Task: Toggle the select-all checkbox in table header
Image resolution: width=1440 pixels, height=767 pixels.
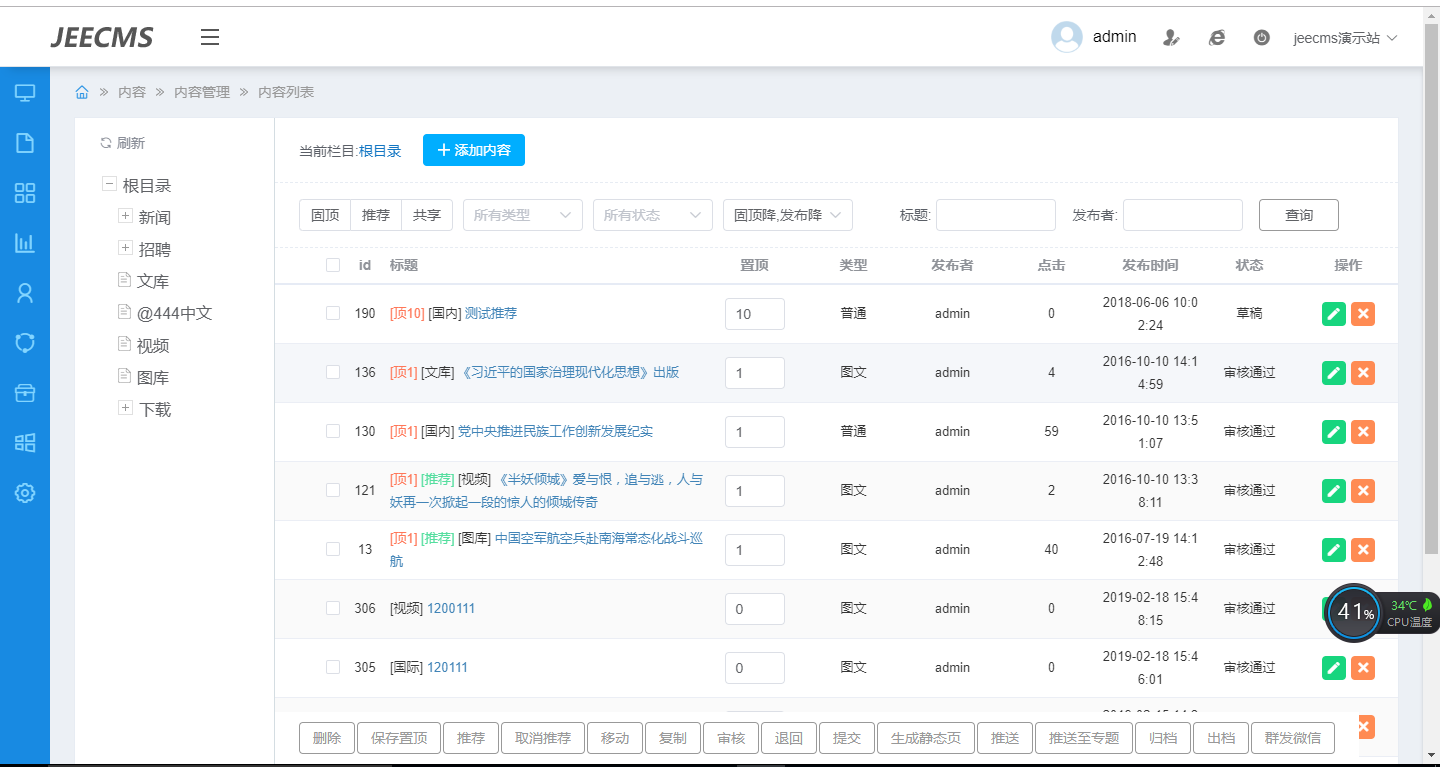Action: (x=333, y=265)
